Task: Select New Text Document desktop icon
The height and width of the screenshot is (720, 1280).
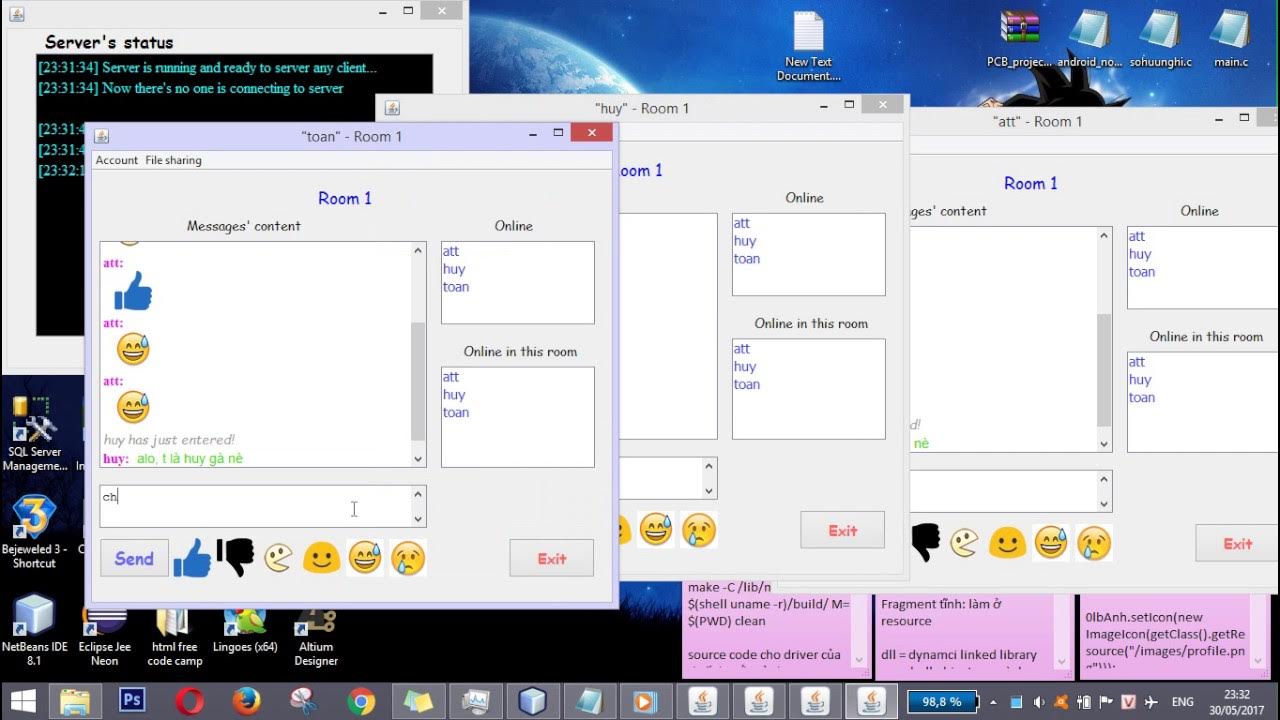Action: point(808,46)
